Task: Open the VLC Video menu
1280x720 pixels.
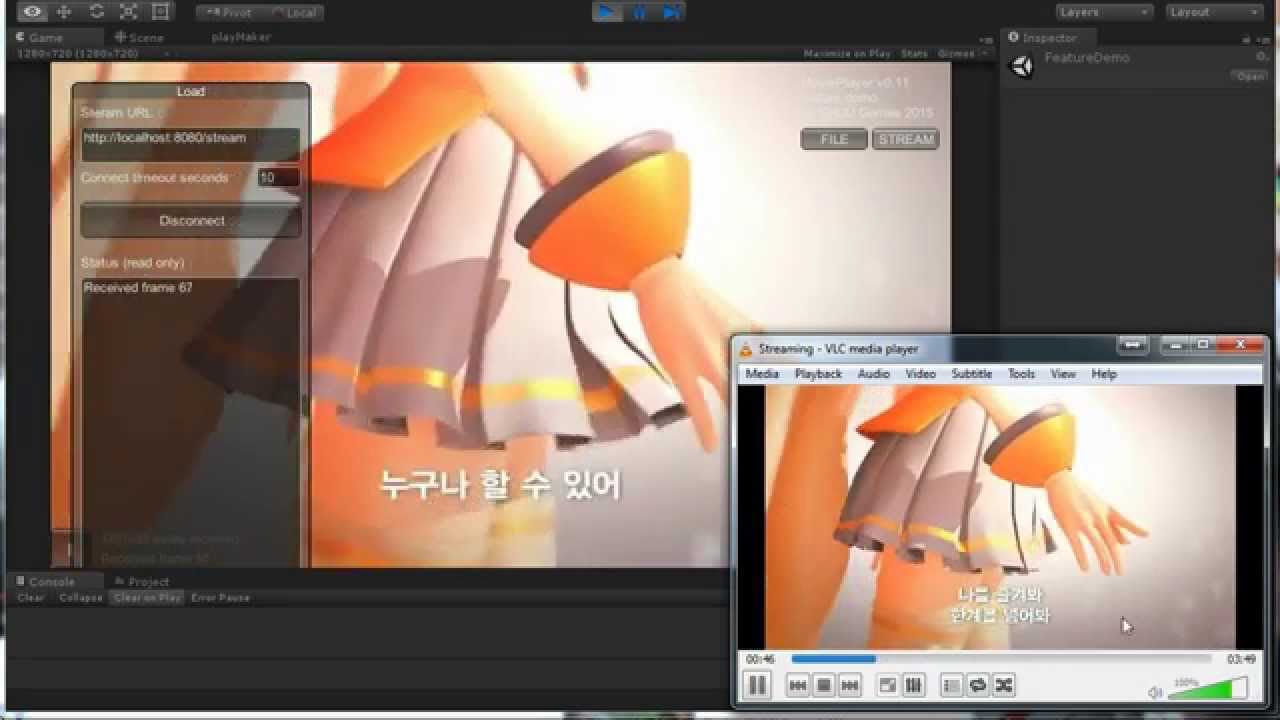Action: (x=920, y=374)
